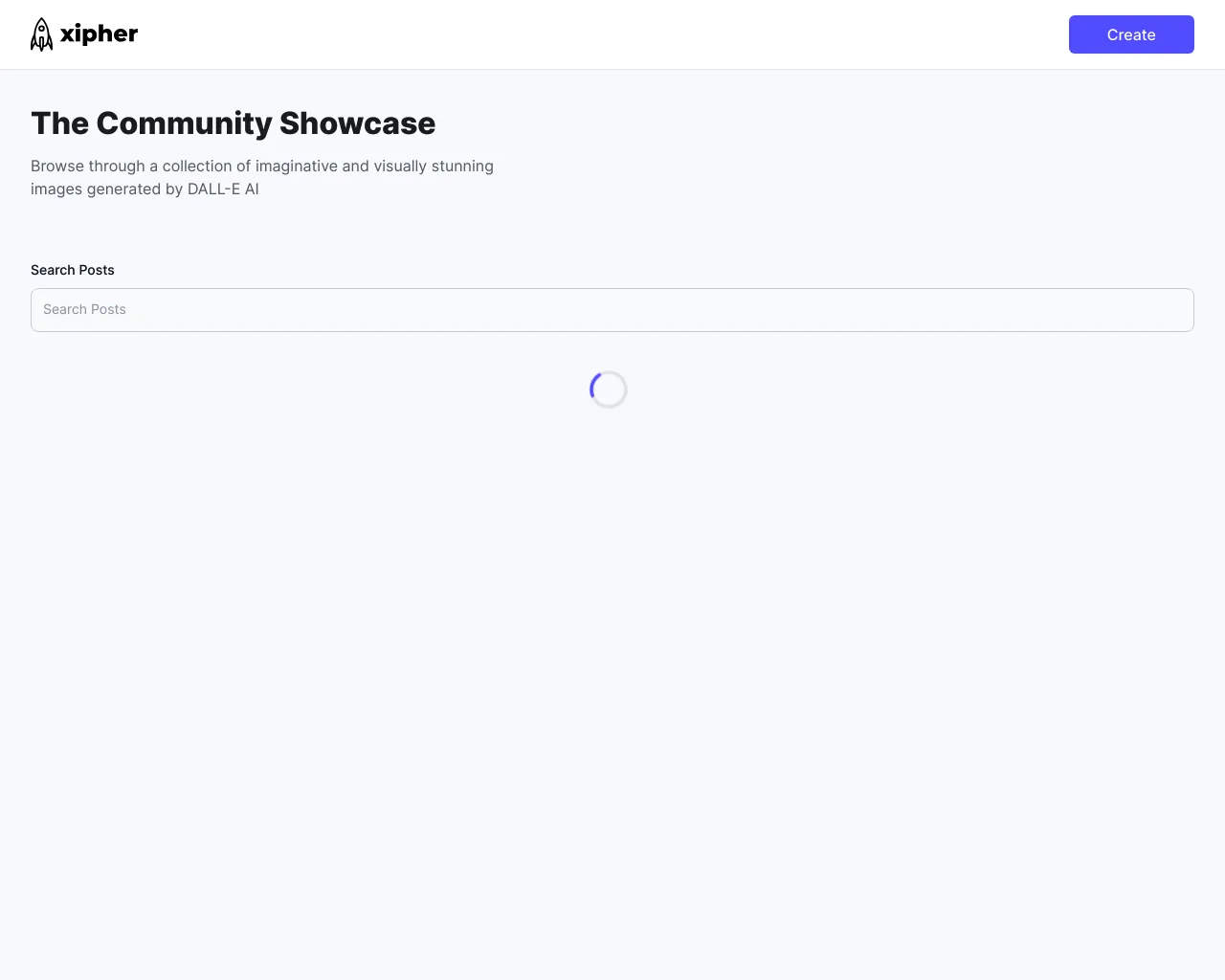Focus the Search Posts input field
The width and height of the screenshot is (1225, 980).
coord(612,310)
